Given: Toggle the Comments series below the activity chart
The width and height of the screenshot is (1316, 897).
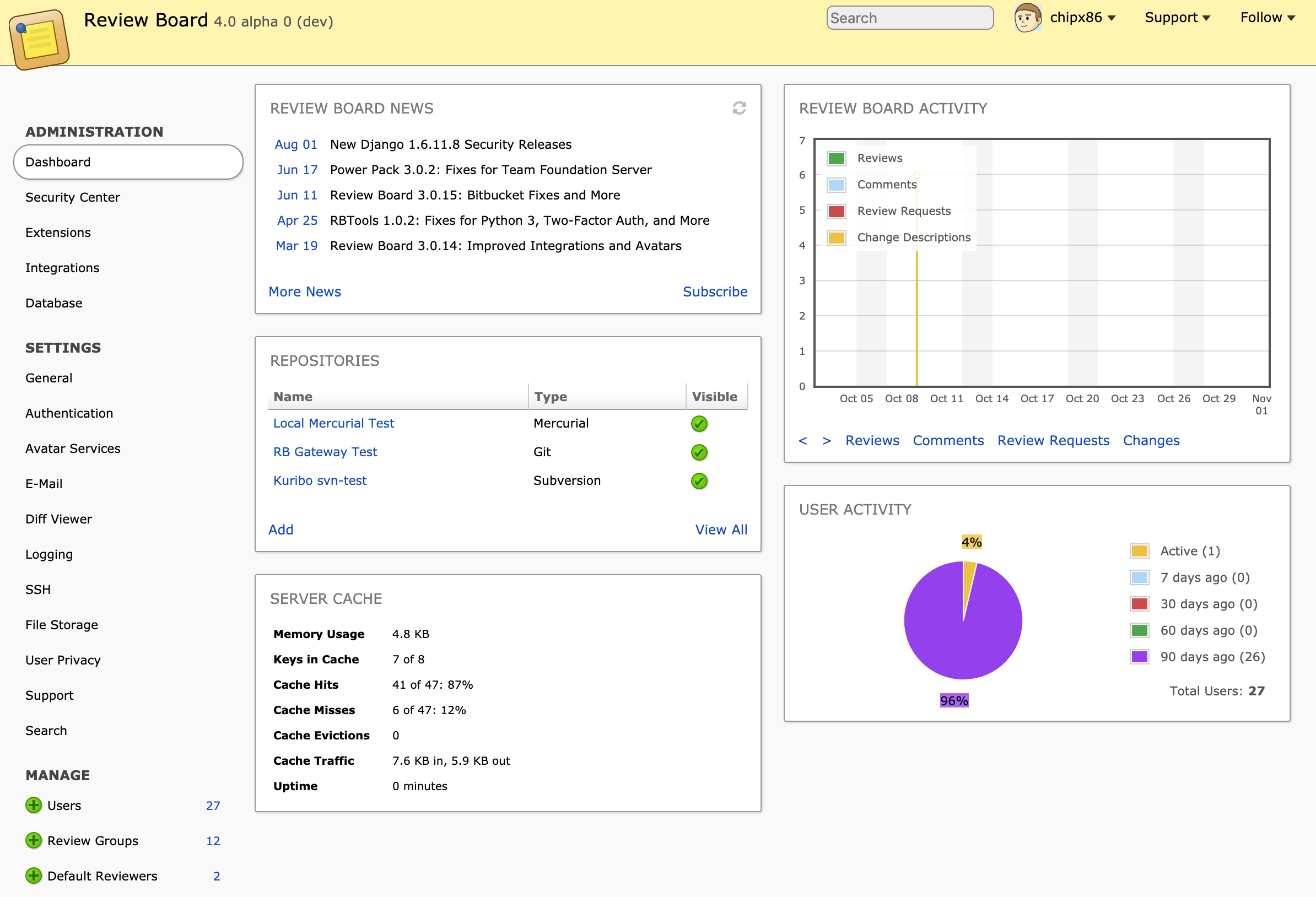Looking at the screenshot, I should (x=948, y=441).
